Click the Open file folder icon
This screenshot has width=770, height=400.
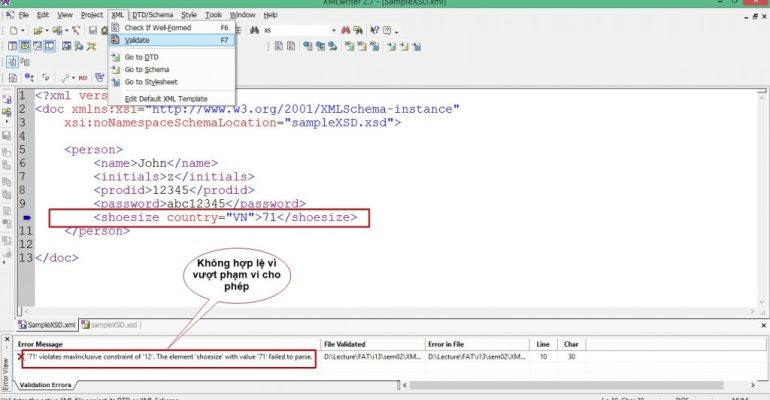pos(38,30)
